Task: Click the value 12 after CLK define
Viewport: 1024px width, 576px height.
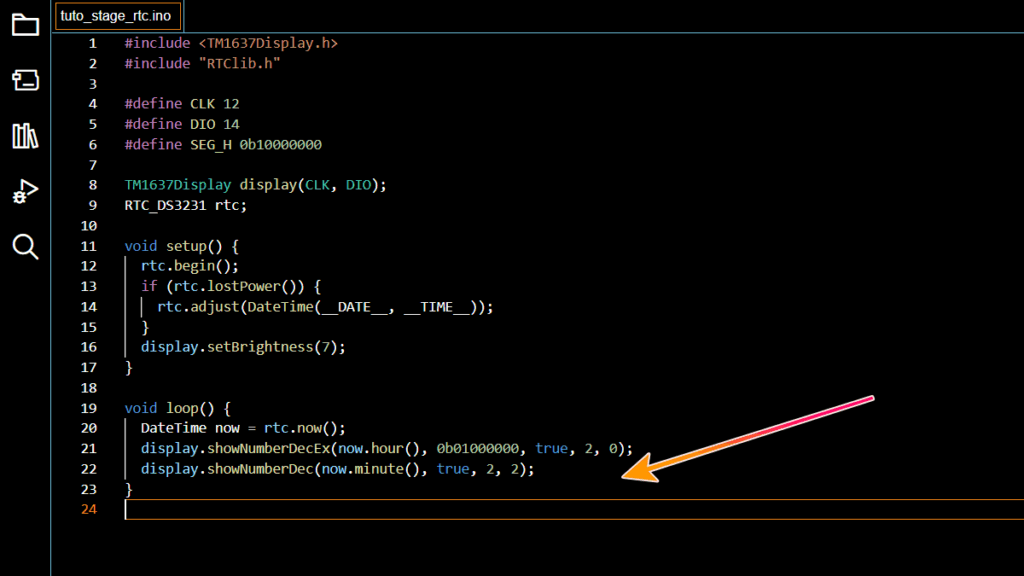Action: pos(231,104)
